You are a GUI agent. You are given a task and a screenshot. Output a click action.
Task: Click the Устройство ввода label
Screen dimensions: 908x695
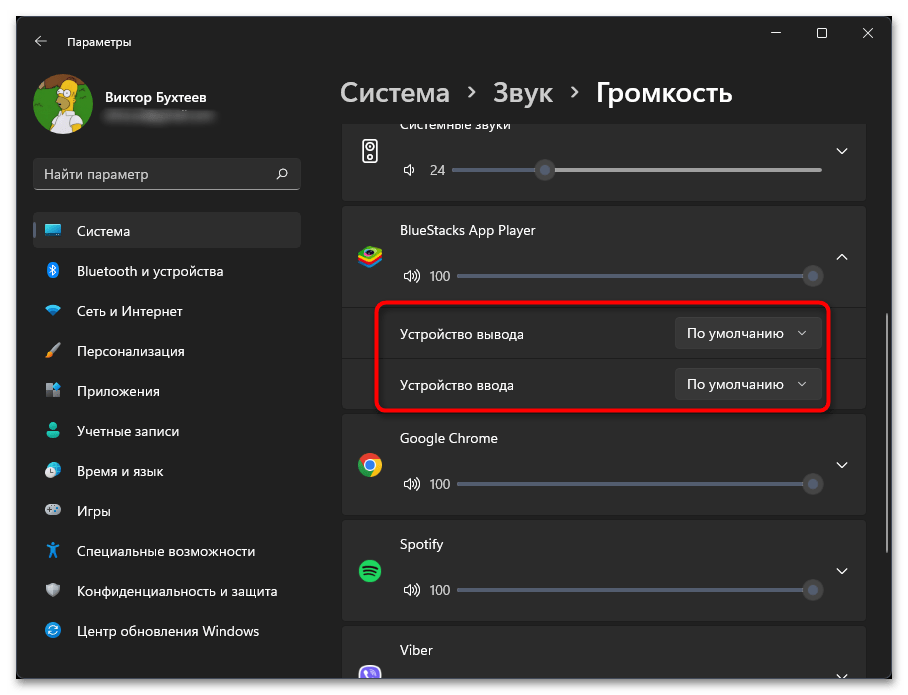click(456, 385)
